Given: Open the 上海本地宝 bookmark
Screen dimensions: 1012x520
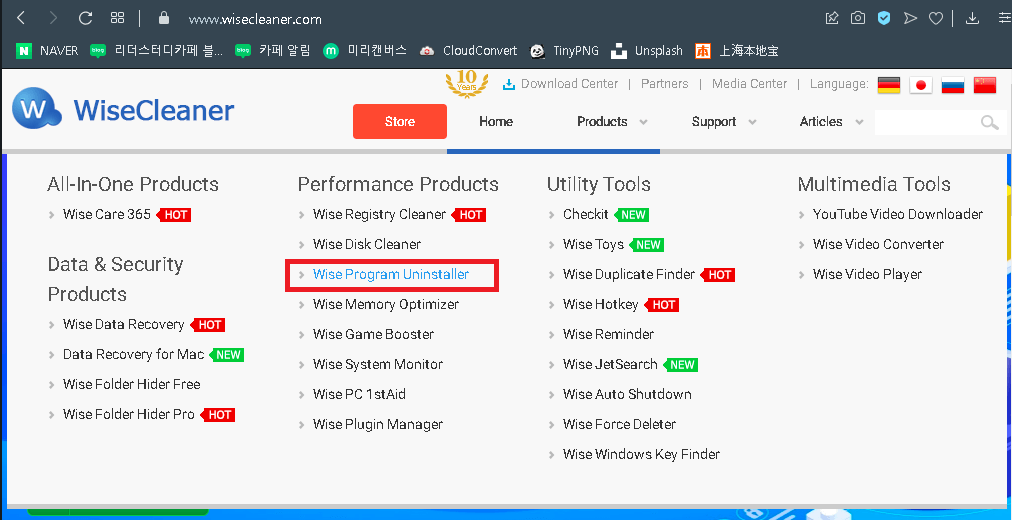Looking at the screenshot, I should [x=736, y=50].
